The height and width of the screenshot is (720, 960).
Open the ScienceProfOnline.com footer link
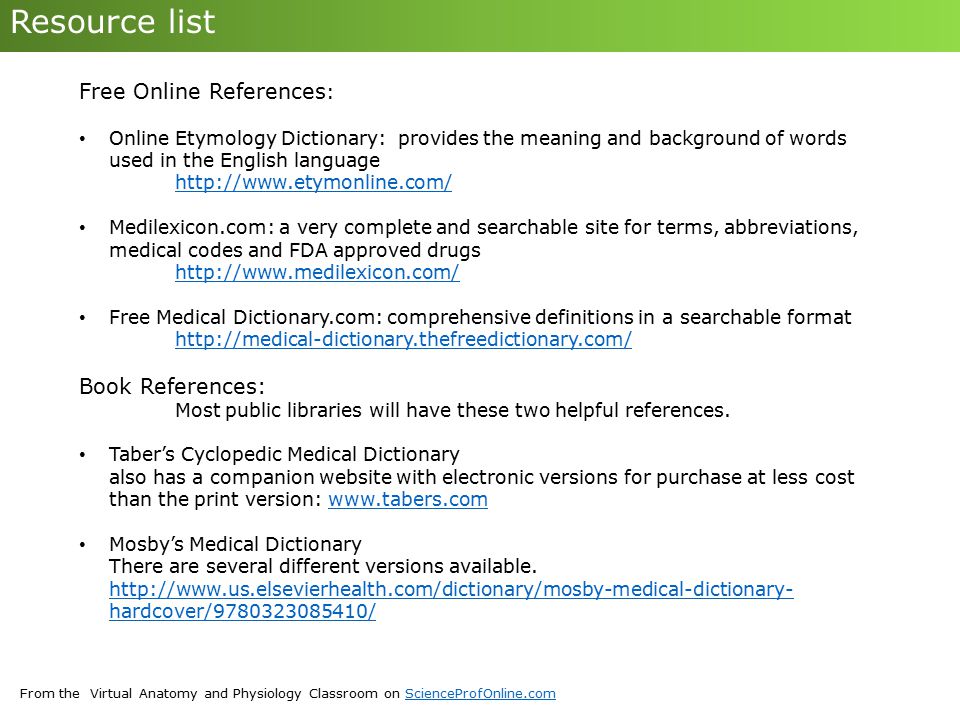click(480, 694)
